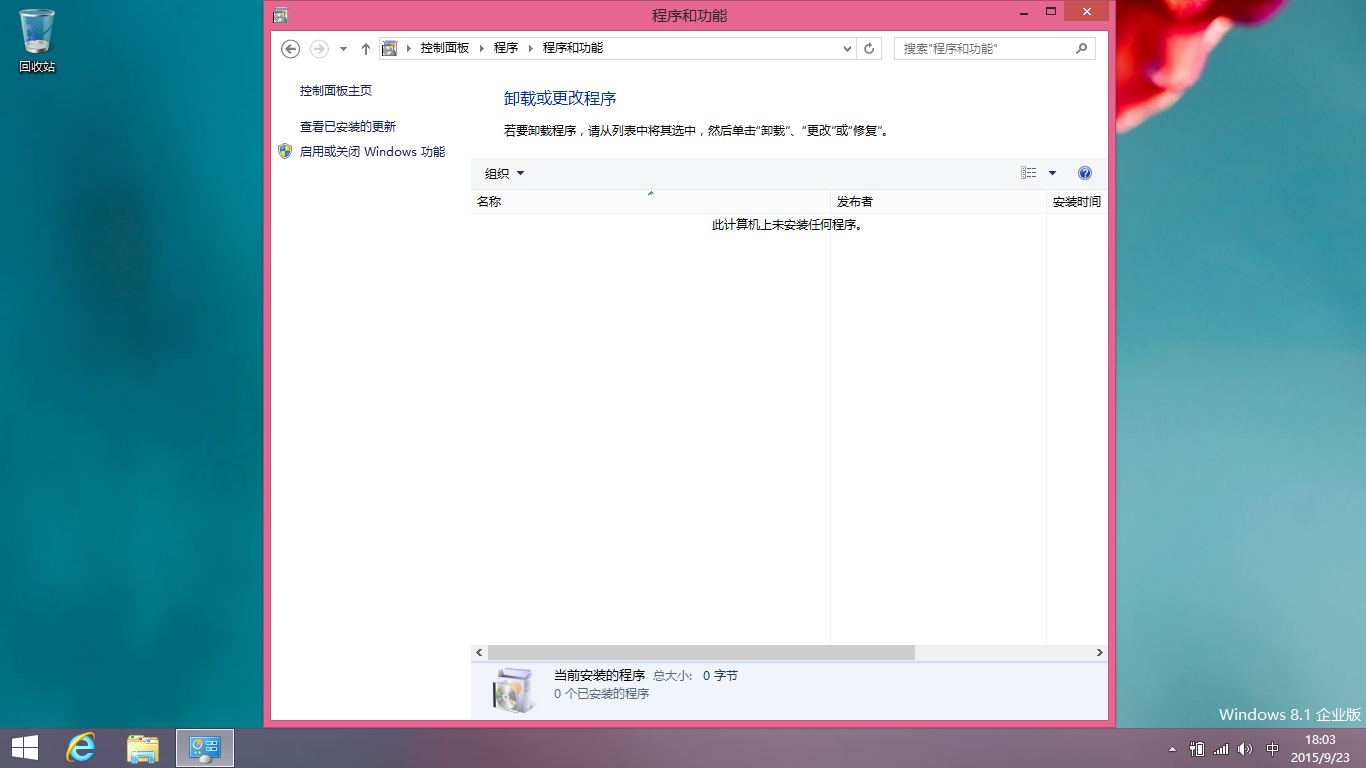Open the clock showing 18:03

tap(1320, 748)
